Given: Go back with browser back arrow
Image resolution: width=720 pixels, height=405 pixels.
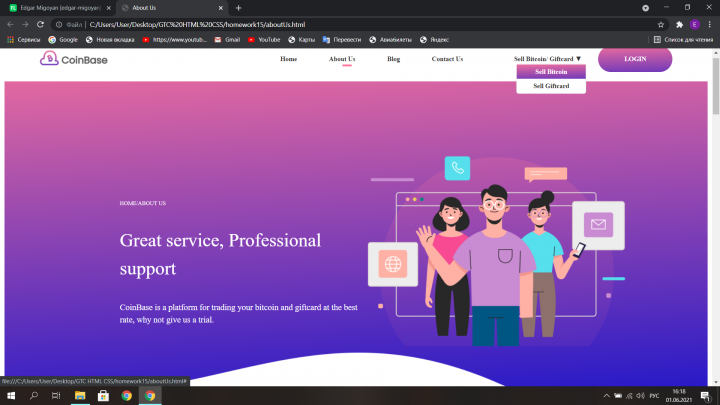Looking at the screenshot, I should point(10,24).
